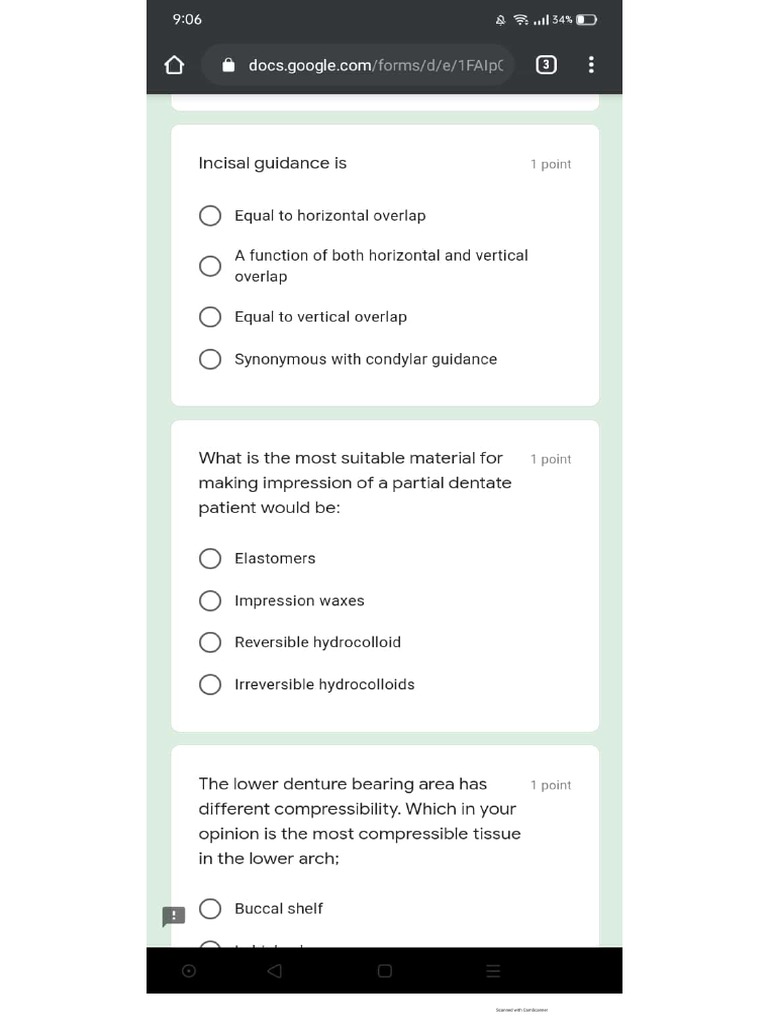Select the "Buccal shelf" option
This screenshot has width=768, height=1024.
click(210, 908)
